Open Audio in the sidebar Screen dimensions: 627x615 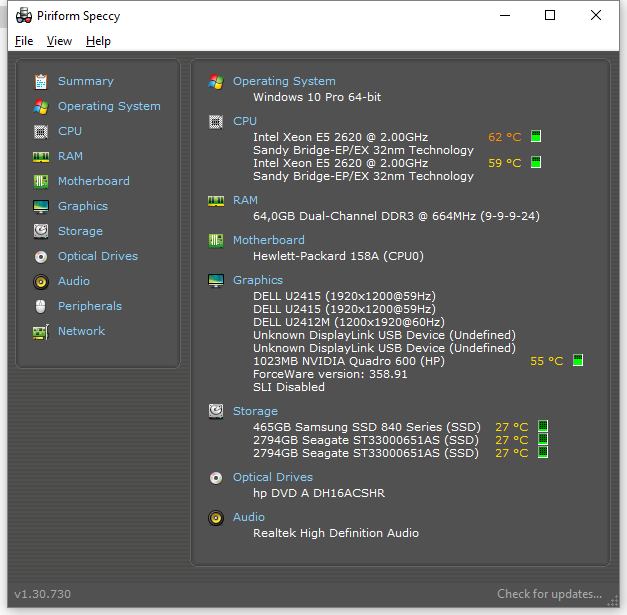74,281
